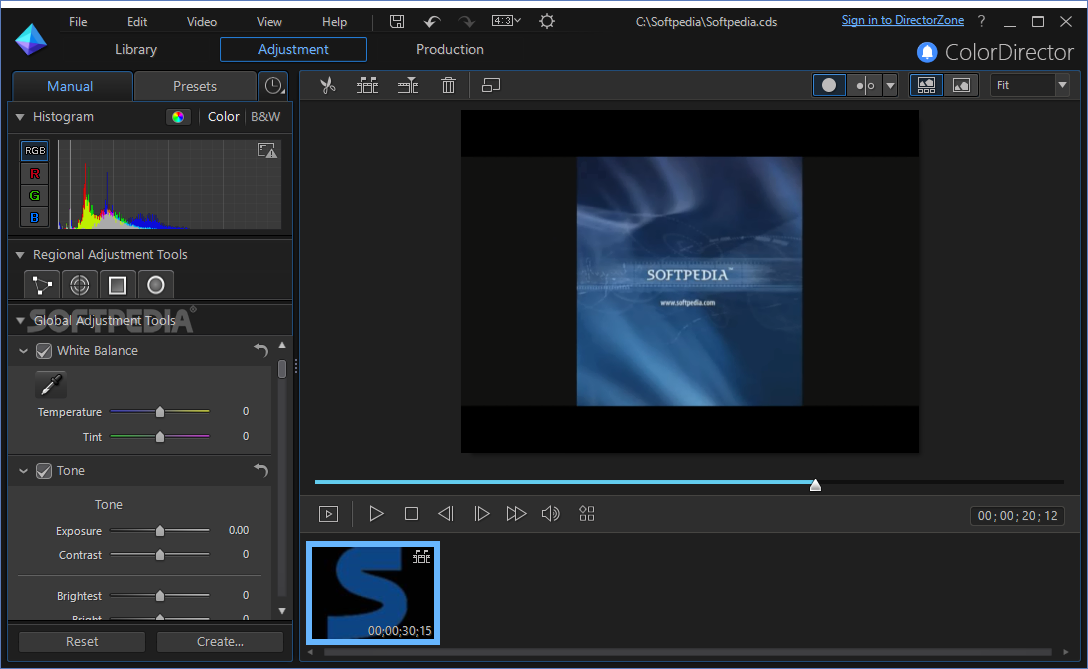
Task: Switch to the Production tab
Action: (450, 49)
